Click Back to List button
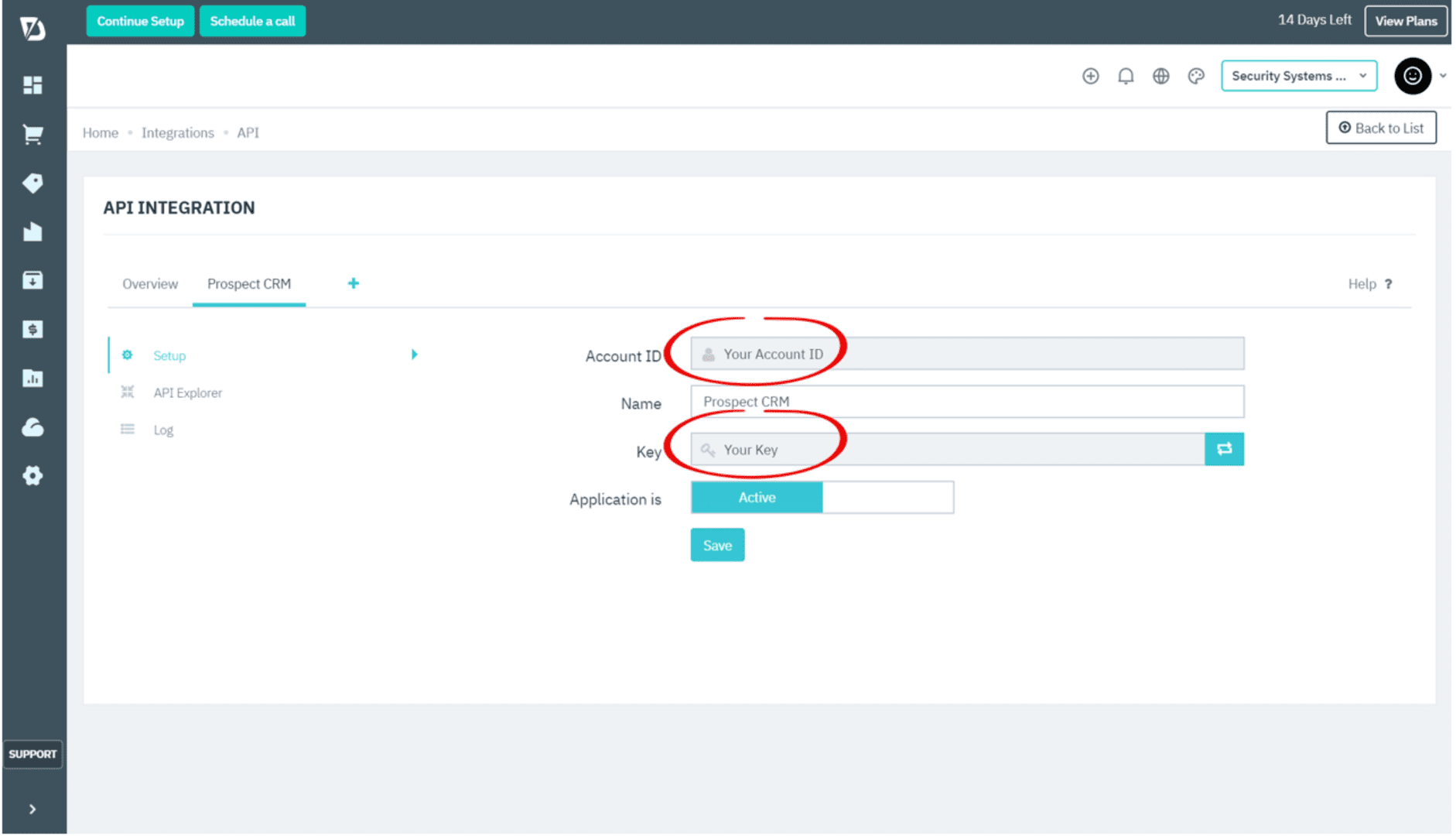The height and width of the screenshot is (836, 1456). (x=1381, y=128)
